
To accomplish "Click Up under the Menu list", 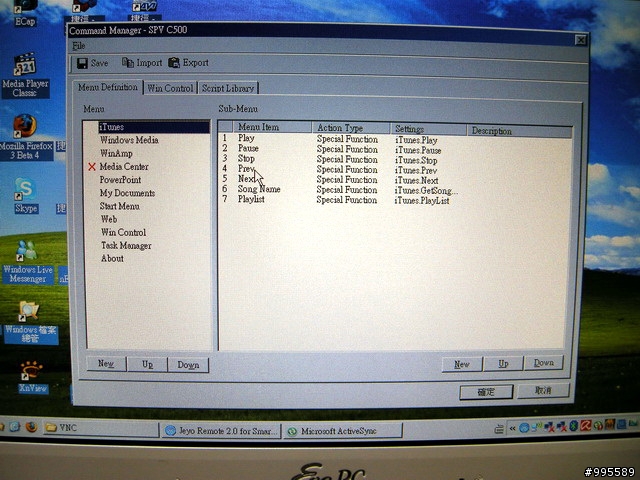I will 147,364.
